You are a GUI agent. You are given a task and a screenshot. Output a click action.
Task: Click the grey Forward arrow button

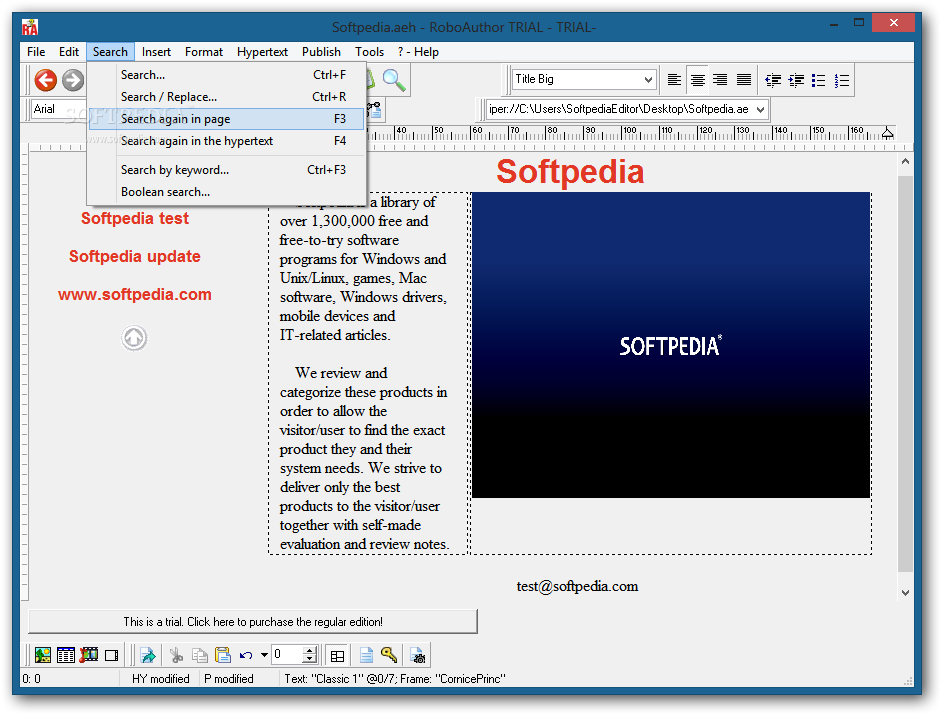point(73,80)
